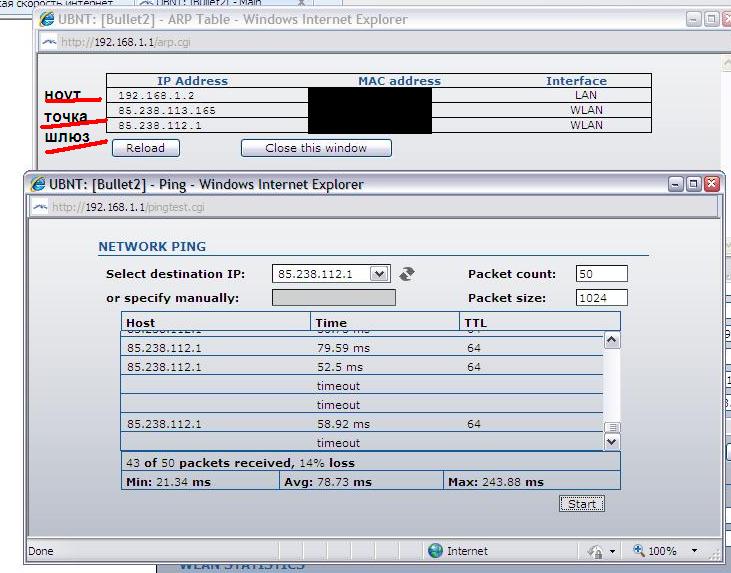The image size is (731, 573).
Task: Click the refresh icon beside destination IP
Action: pos(406,274)
